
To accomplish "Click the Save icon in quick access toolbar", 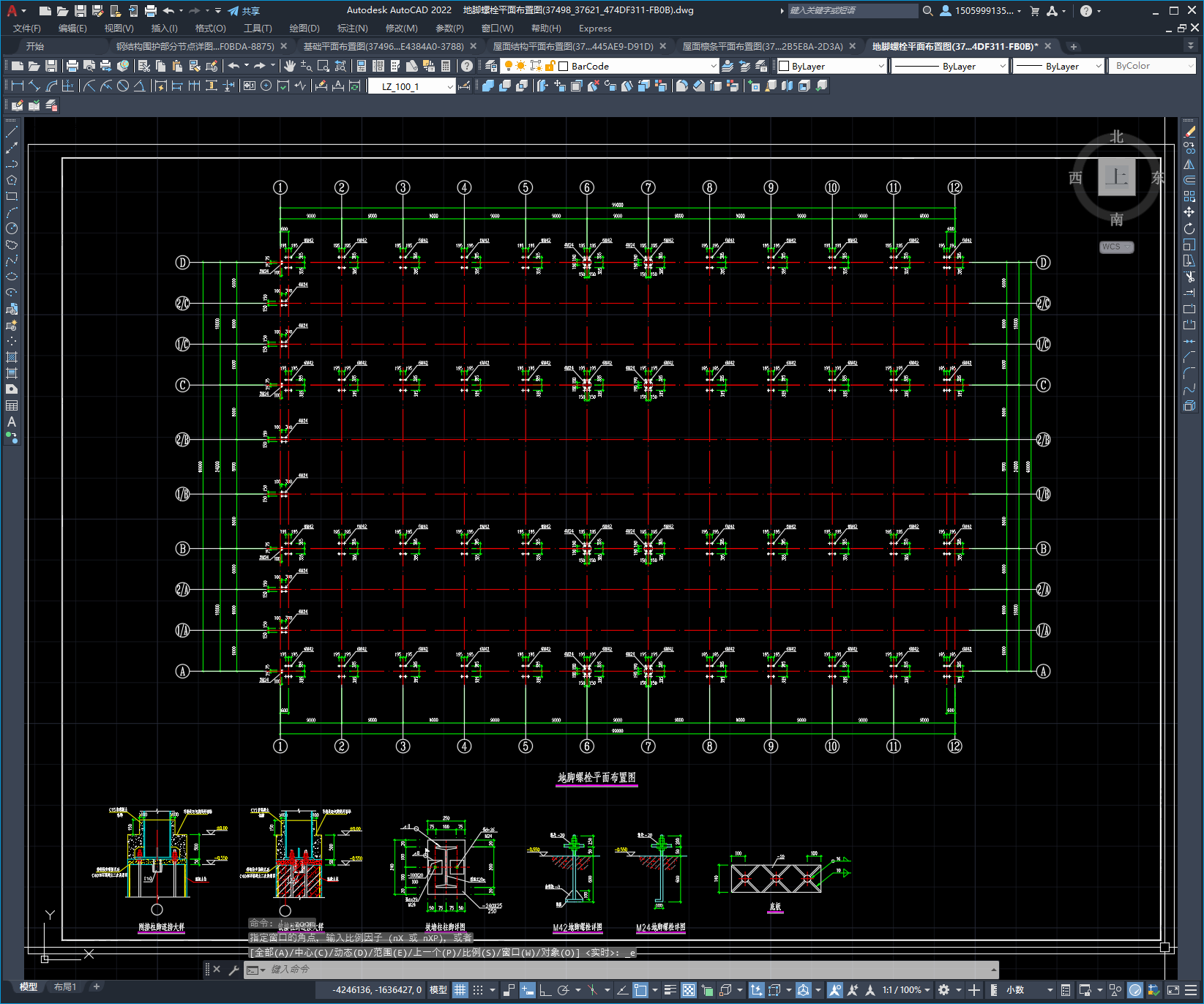I will pos(81,11).
